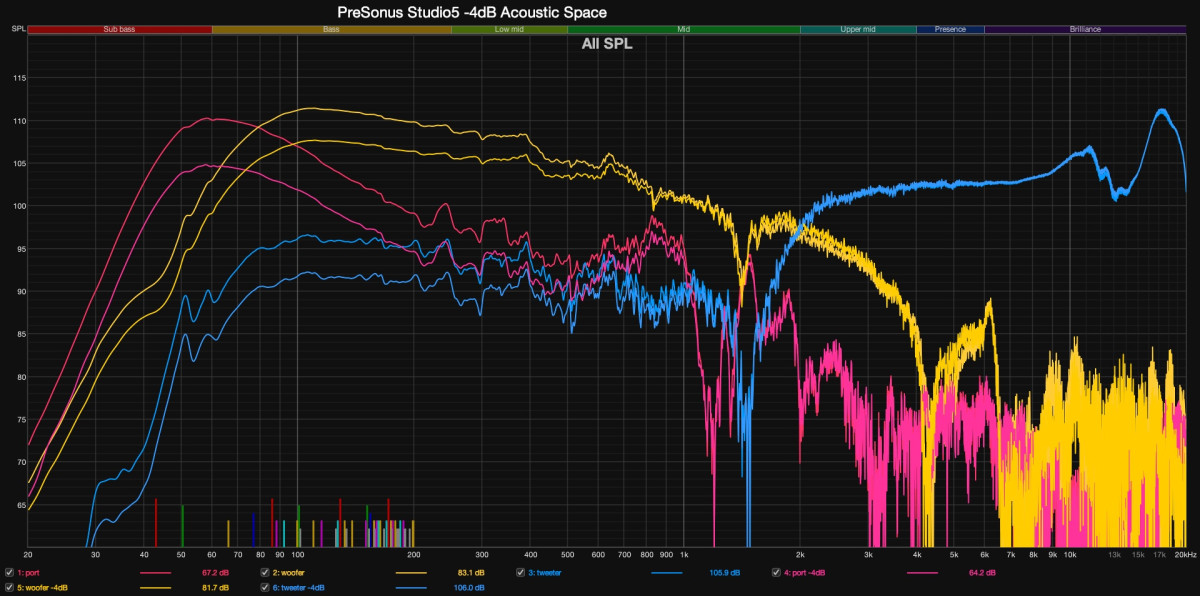Image resolution: width=1200 pixels, height=596 pixels.
Task: Click the '10k' tick on the frequency axis
Action: [x=1070, y=554]
